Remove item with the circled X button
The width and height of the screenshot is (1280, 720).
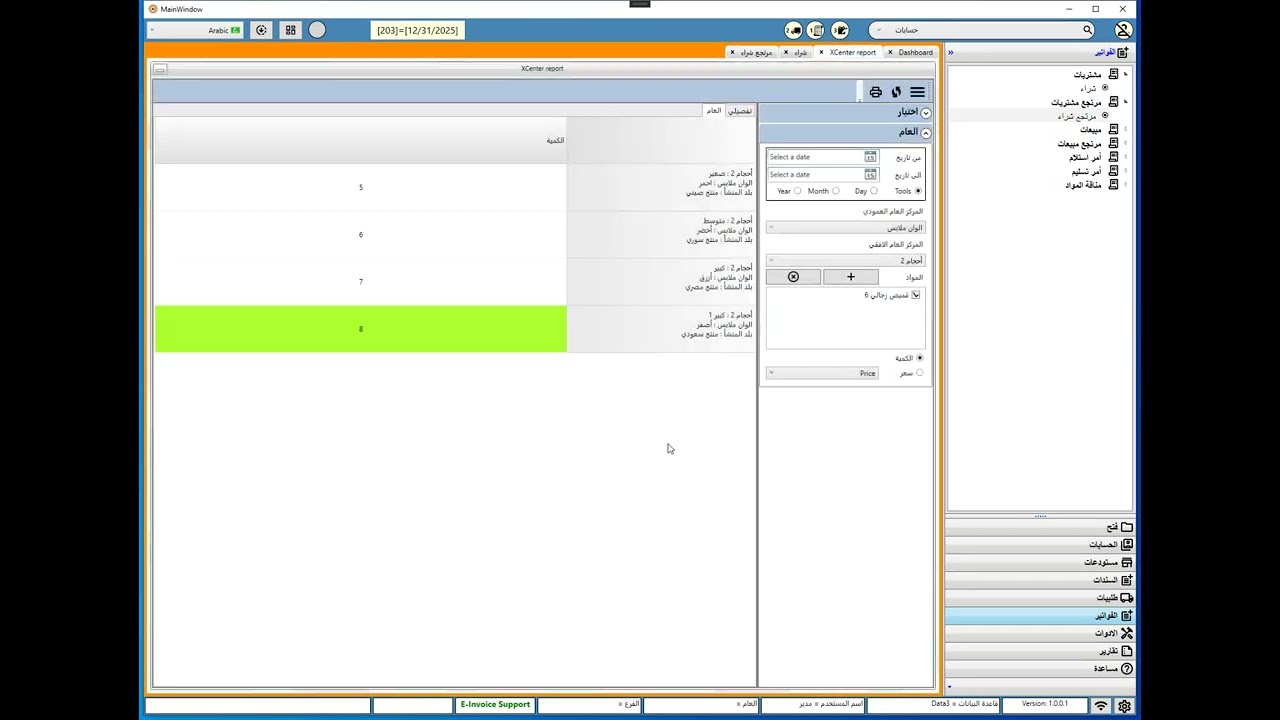pyautogui.click(x=793, y=277)
